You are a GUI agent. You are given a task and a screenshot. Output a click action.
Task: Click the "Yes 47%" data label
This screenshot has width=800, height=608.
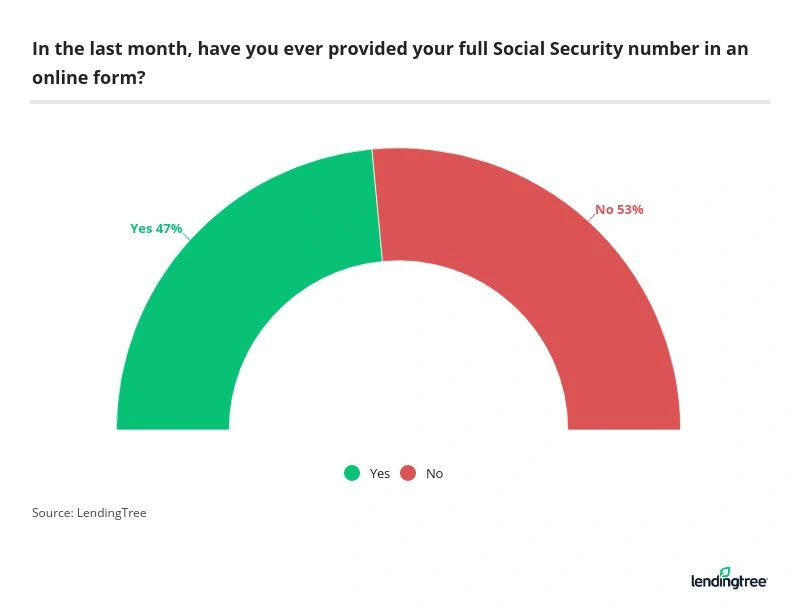(156, 228)
